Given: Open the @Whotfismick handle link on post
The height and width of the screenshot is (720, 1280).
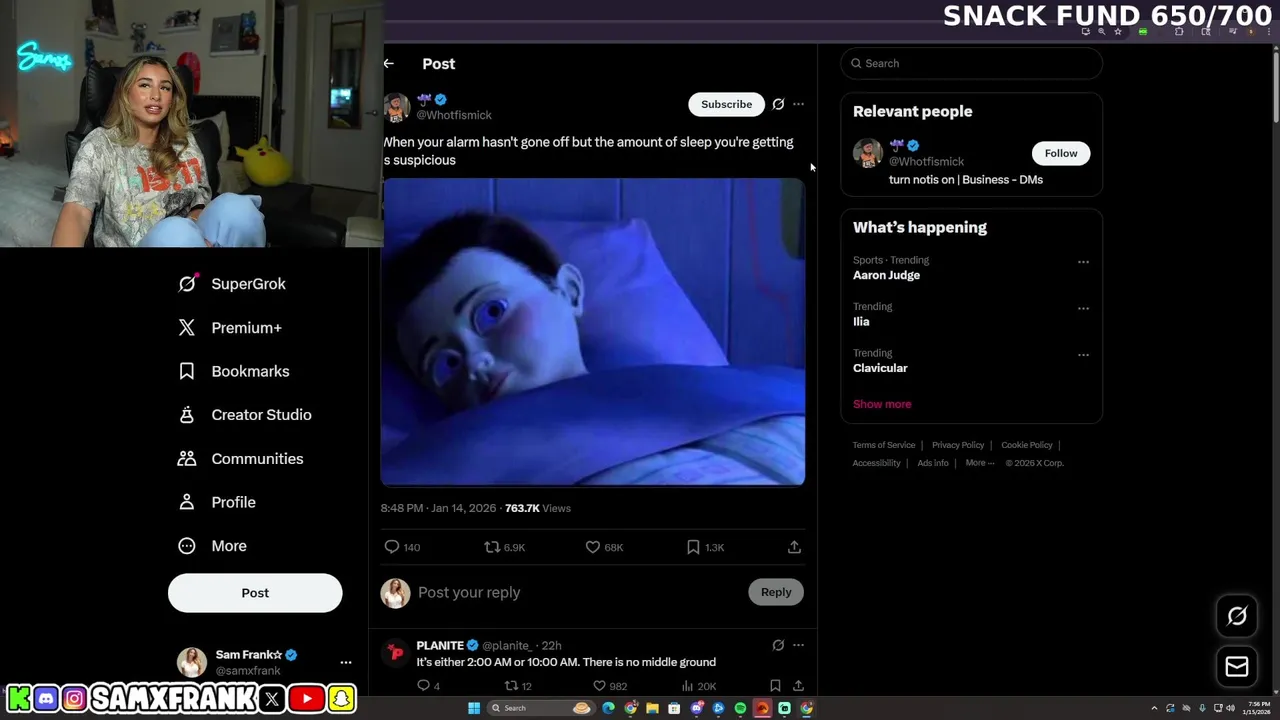Looking at the screenshot, I should 454,116.
